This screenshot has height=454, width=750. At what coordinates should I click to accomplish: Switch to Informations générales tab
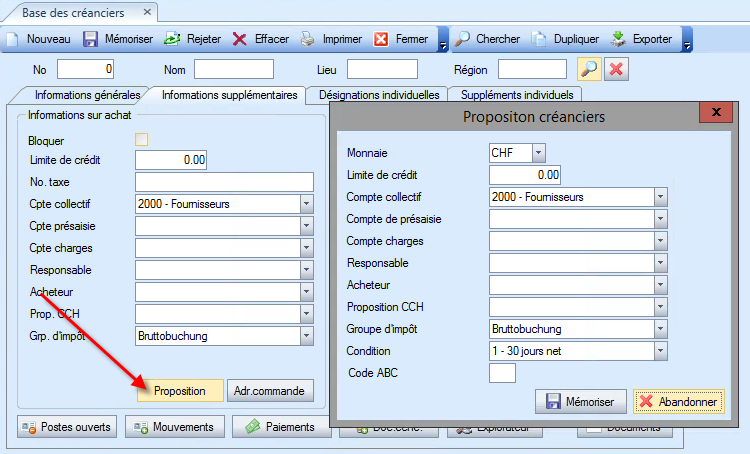click(x=87, y=95)
